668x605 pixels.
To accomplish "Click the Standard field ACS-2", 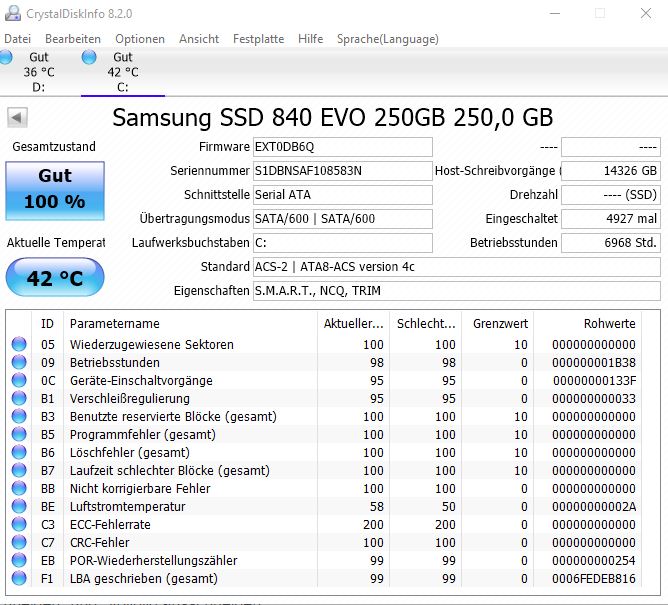I will (457, 267).
